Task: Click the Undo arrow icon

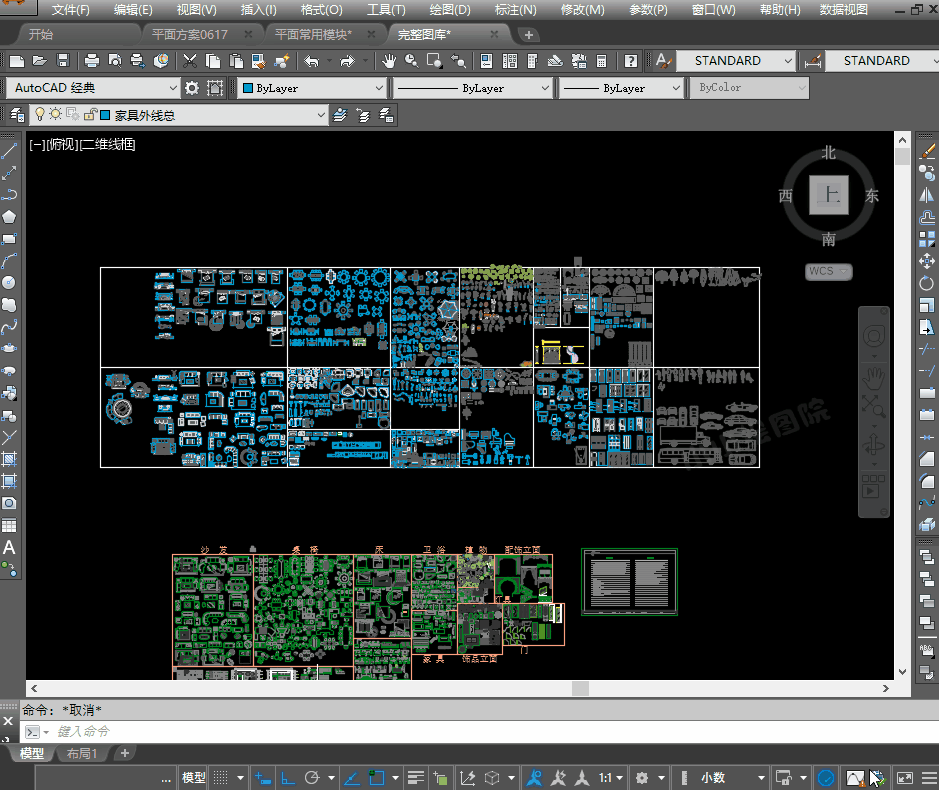Action: pos(311,61)
